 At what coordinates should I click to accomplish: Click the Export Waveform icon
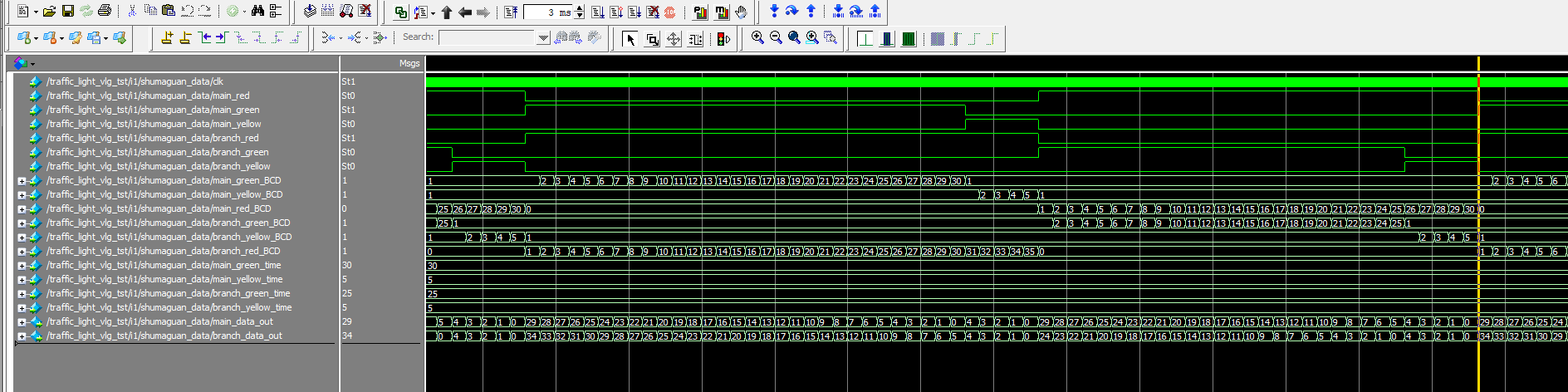pyautogui.click(x=120, y=38)
